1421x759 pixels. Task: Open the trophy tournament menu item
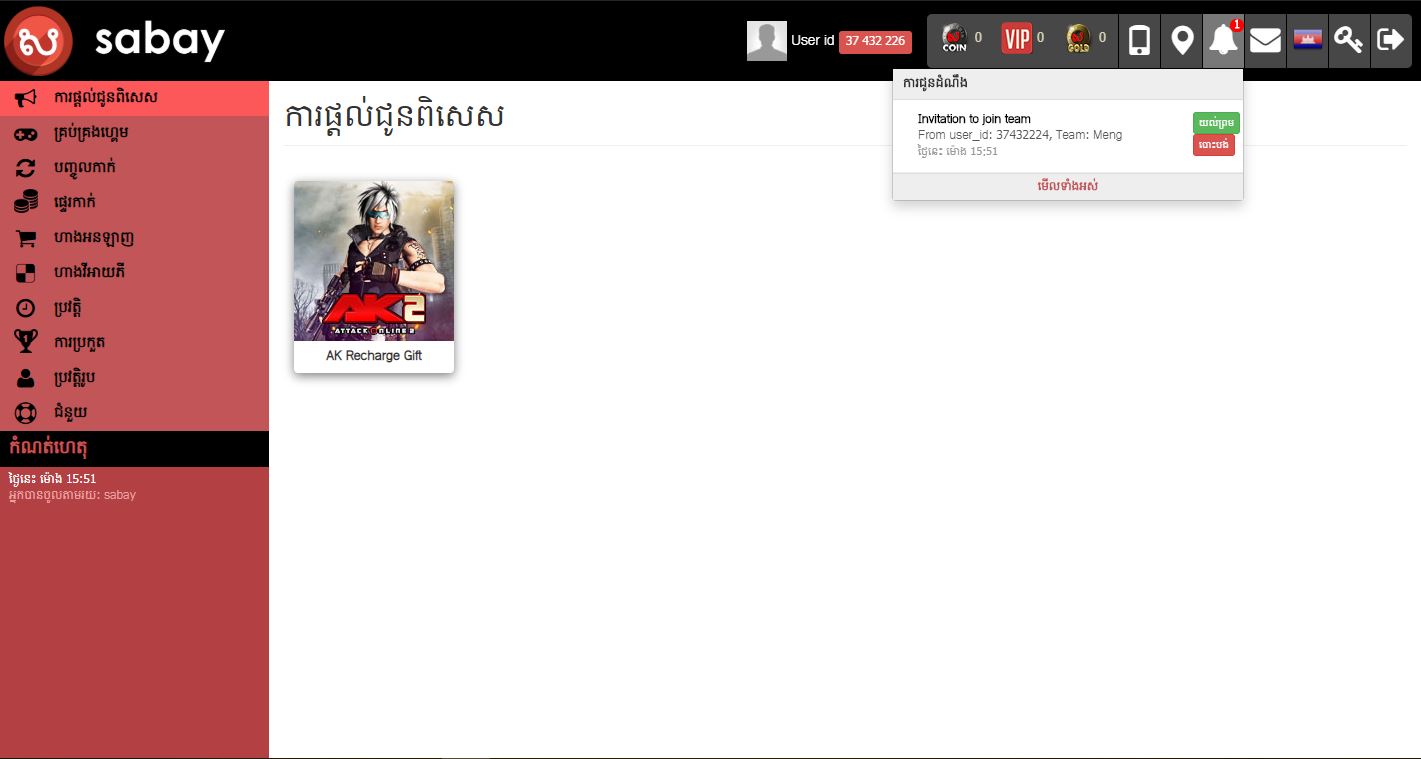(79, 342)
